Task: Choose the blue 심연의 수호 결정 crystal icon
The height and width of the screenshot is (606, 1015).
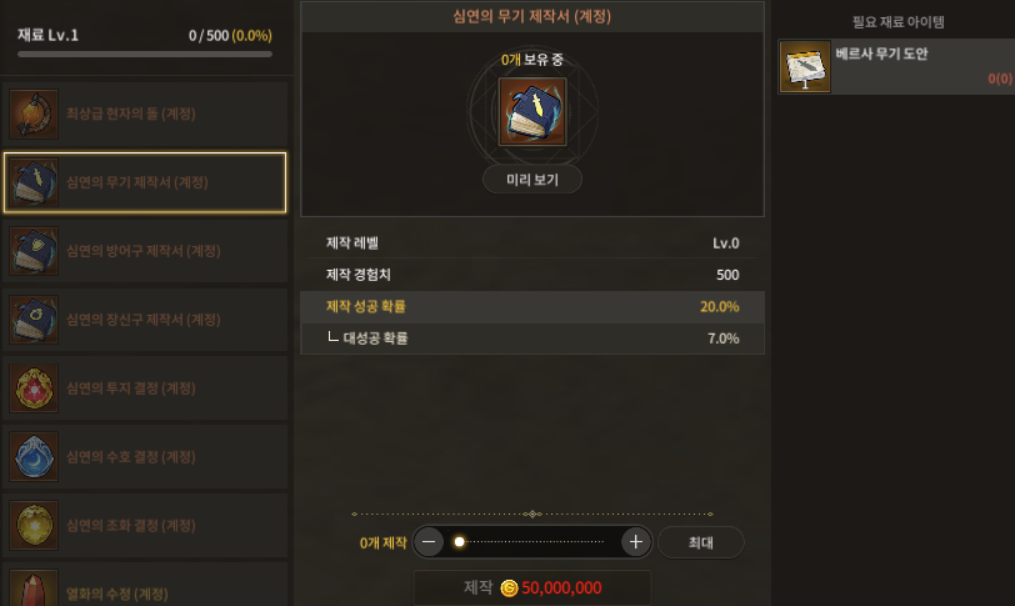Action: coord(34,457)
